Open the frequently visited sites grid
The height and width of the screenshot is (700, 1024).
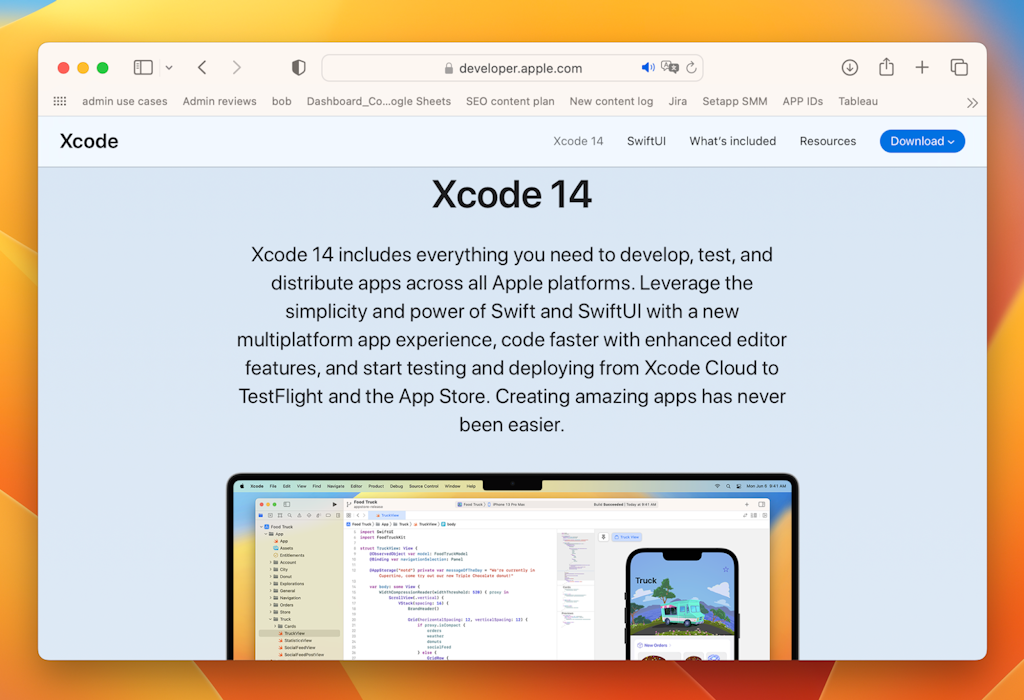tap(59, 101)
